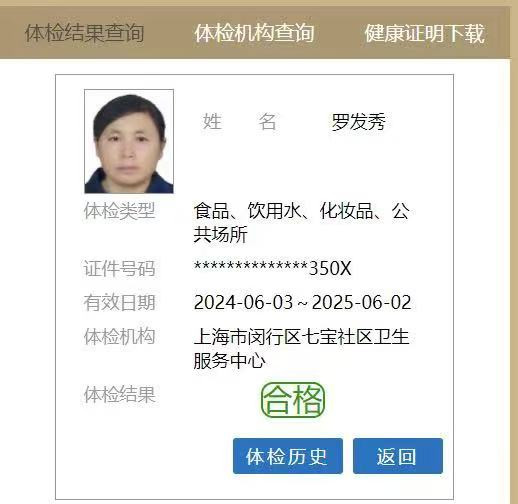Click the 返回 button

[x=398, y=456]
